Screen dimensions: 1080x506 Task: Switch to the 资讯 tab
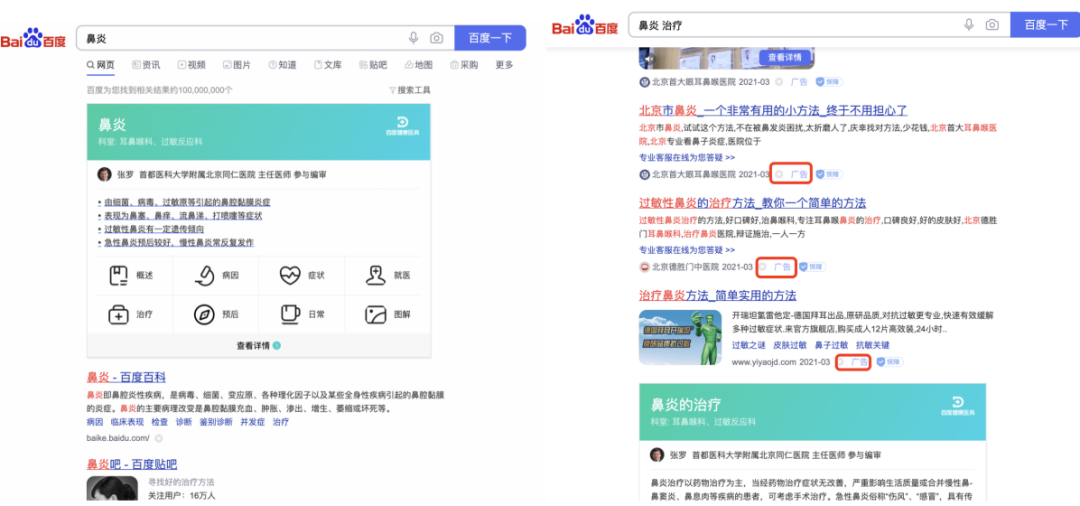point(146,65)
